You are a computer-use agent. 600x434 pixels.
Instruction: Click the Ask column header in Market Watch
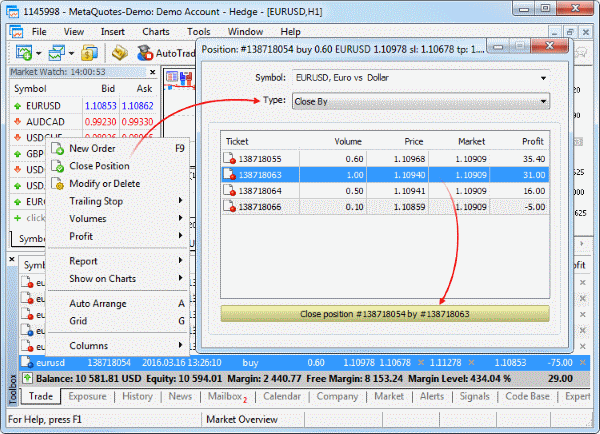[144, 89]
